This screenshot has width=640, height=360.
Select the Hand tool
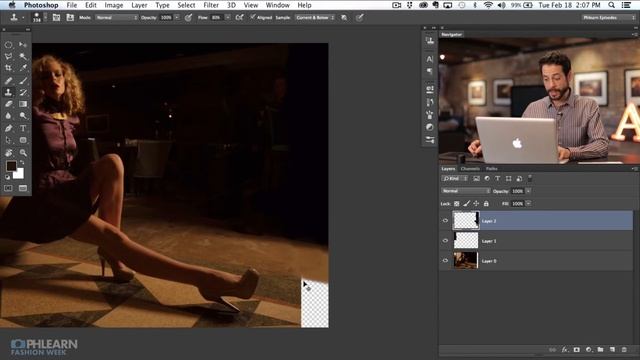9,153
